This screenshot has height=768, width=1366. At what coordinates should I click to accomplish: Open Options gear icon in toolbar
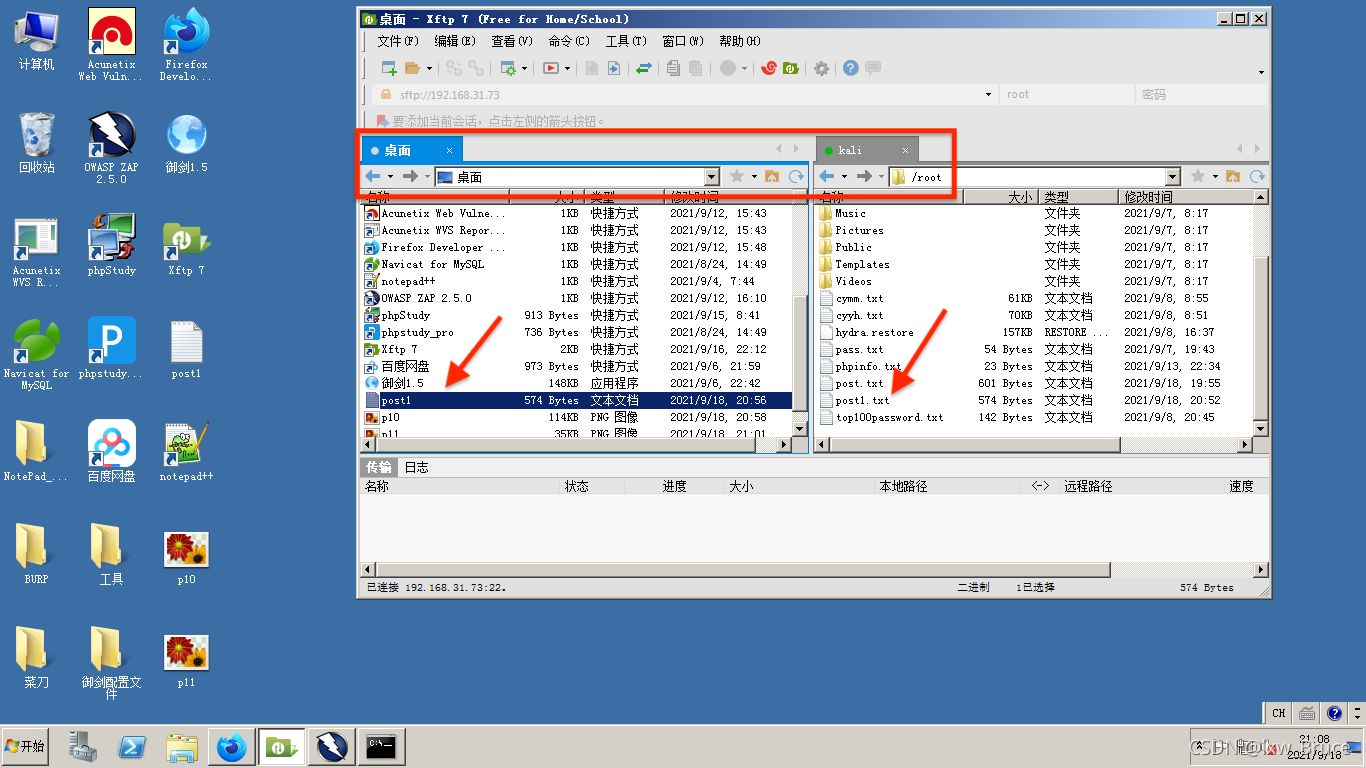click(x=821, y=68)
